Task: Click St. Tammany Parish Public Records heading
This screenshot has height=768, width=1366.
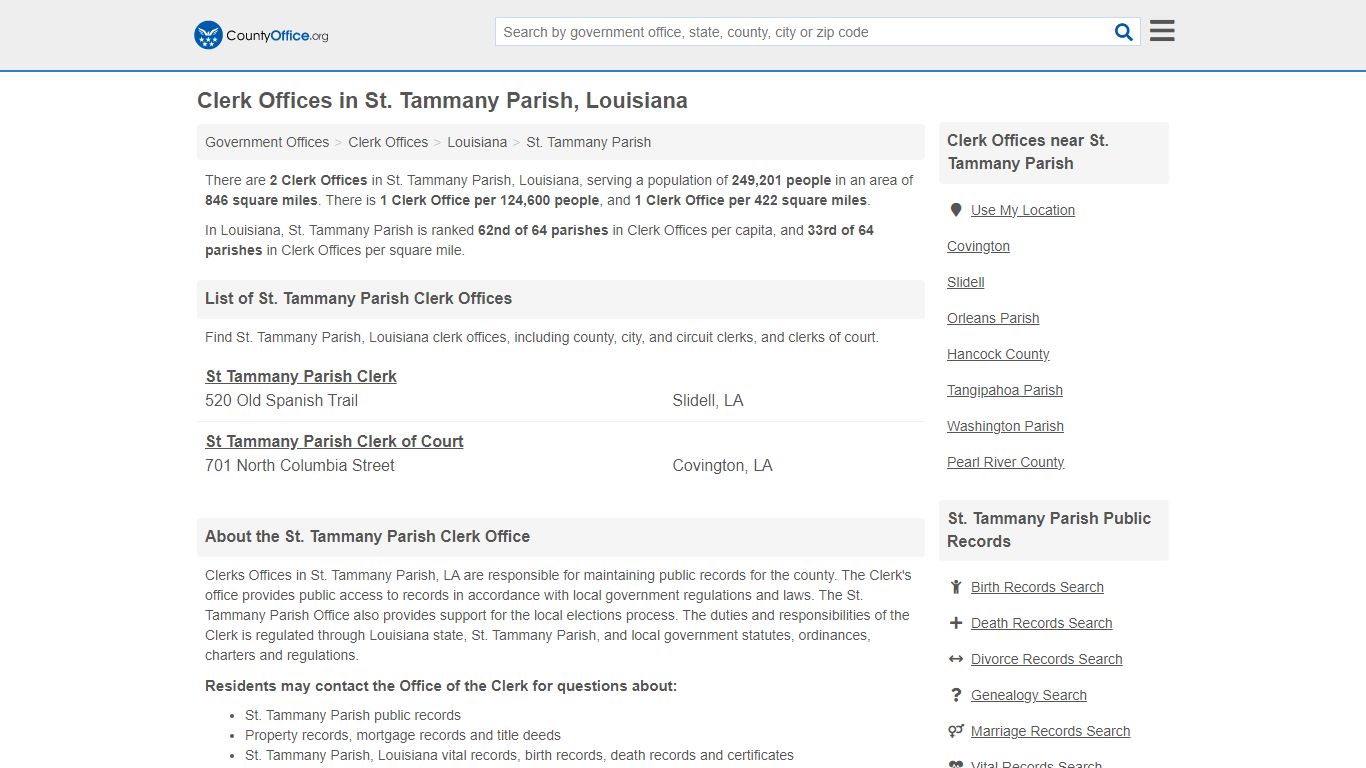Action: point(1049,530)
